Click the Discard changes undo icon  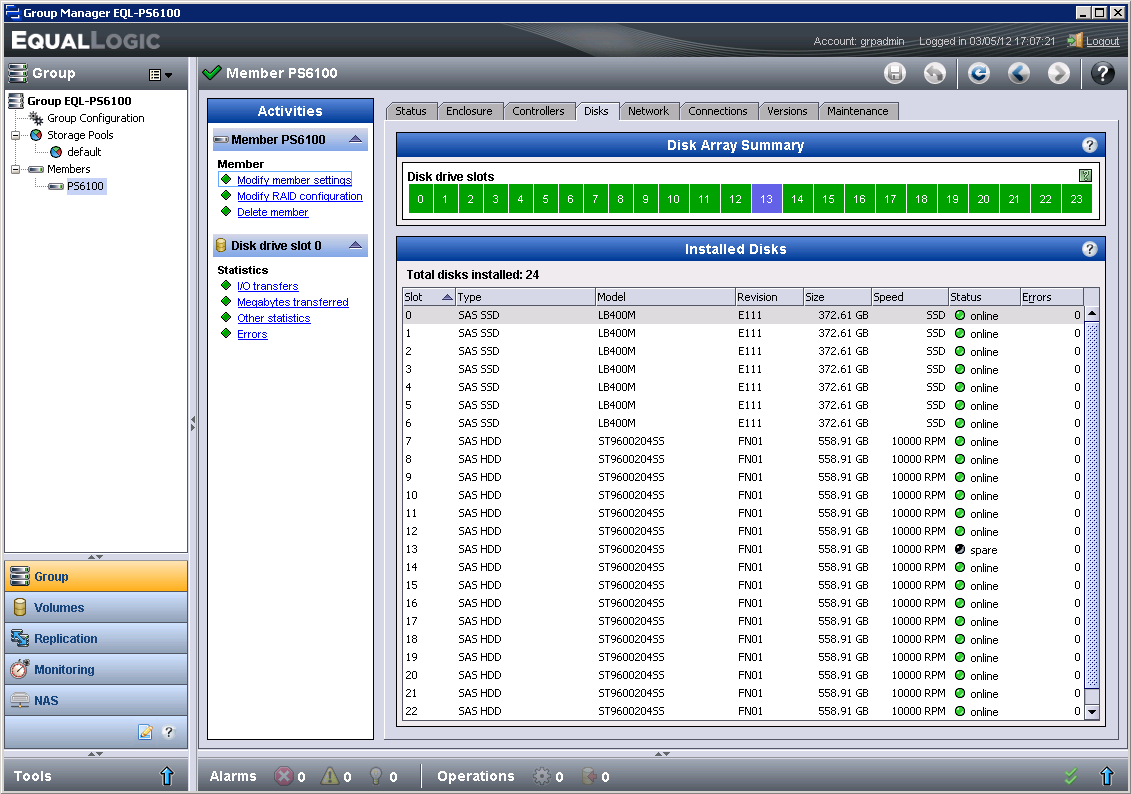935,73
